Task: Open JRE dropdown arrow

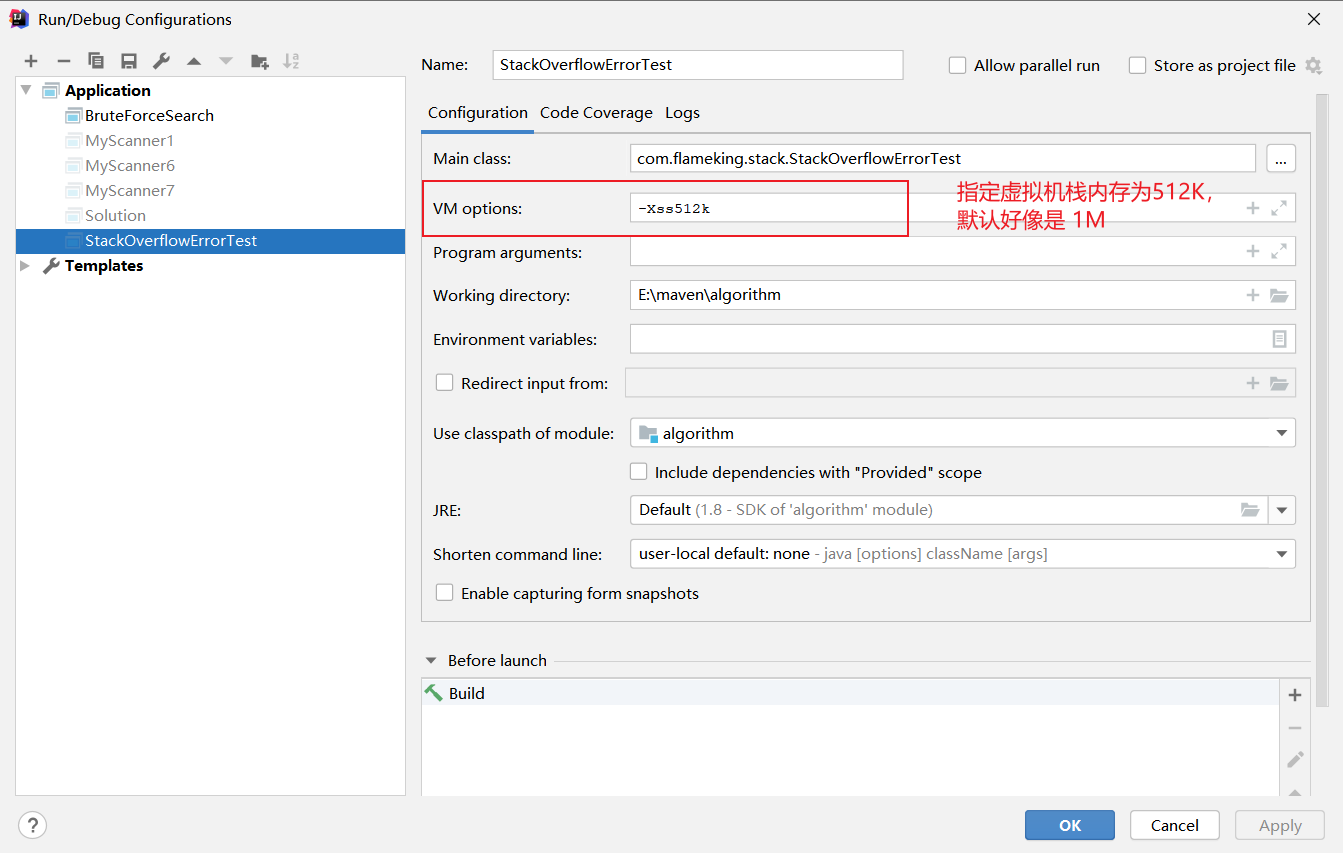Action: [1282, 510]
